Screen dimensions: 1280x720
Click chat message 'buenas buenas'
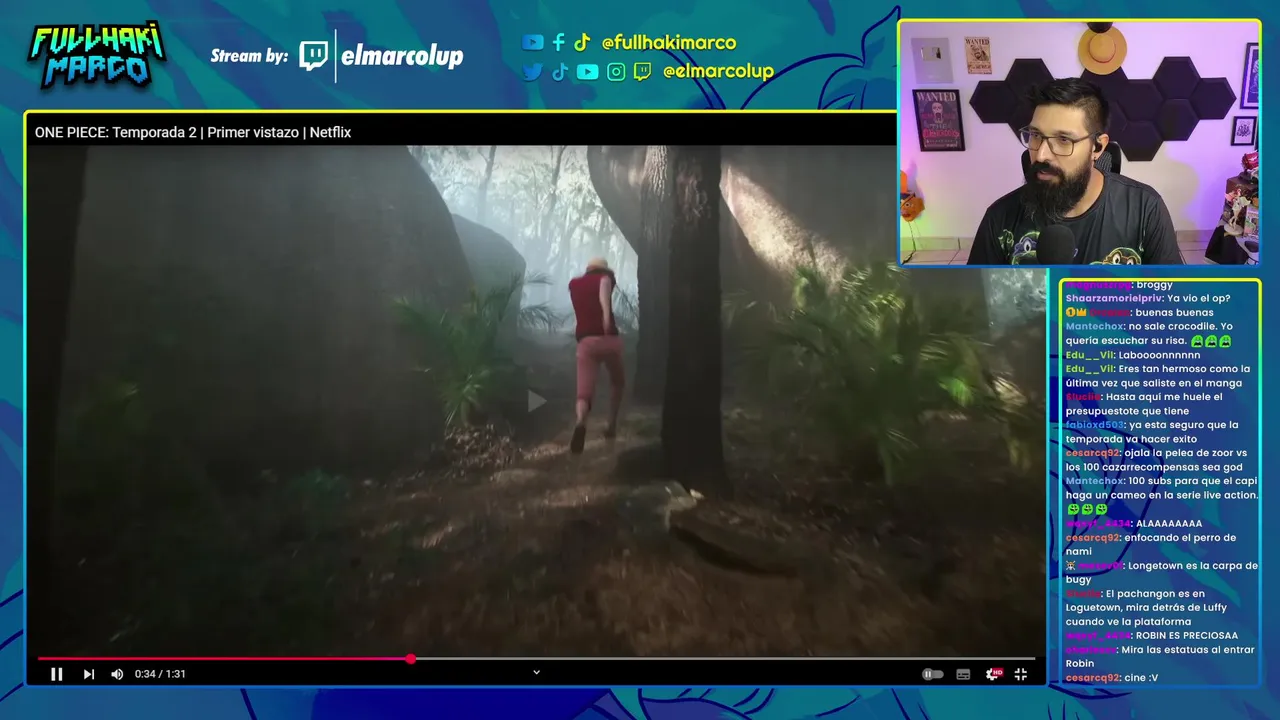[x=1174, y=312]
